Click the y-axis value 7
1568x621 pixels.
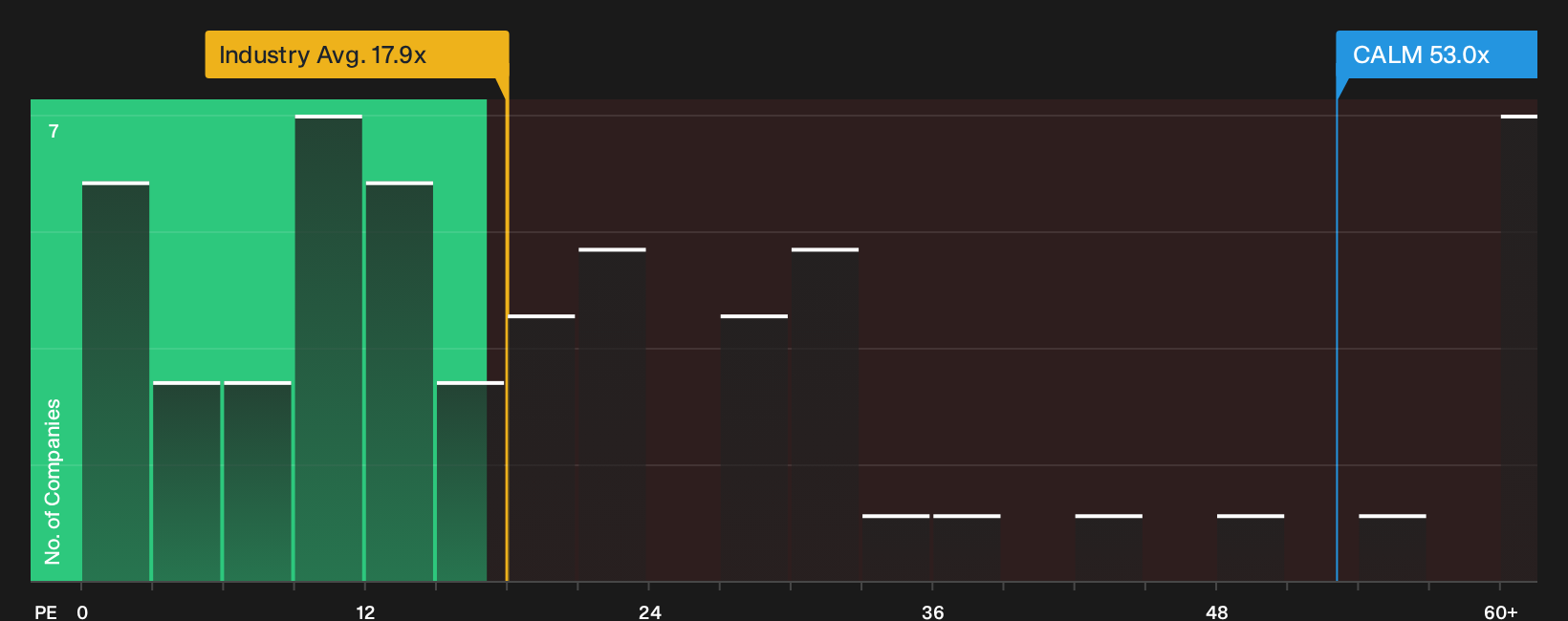click(54, 131)
